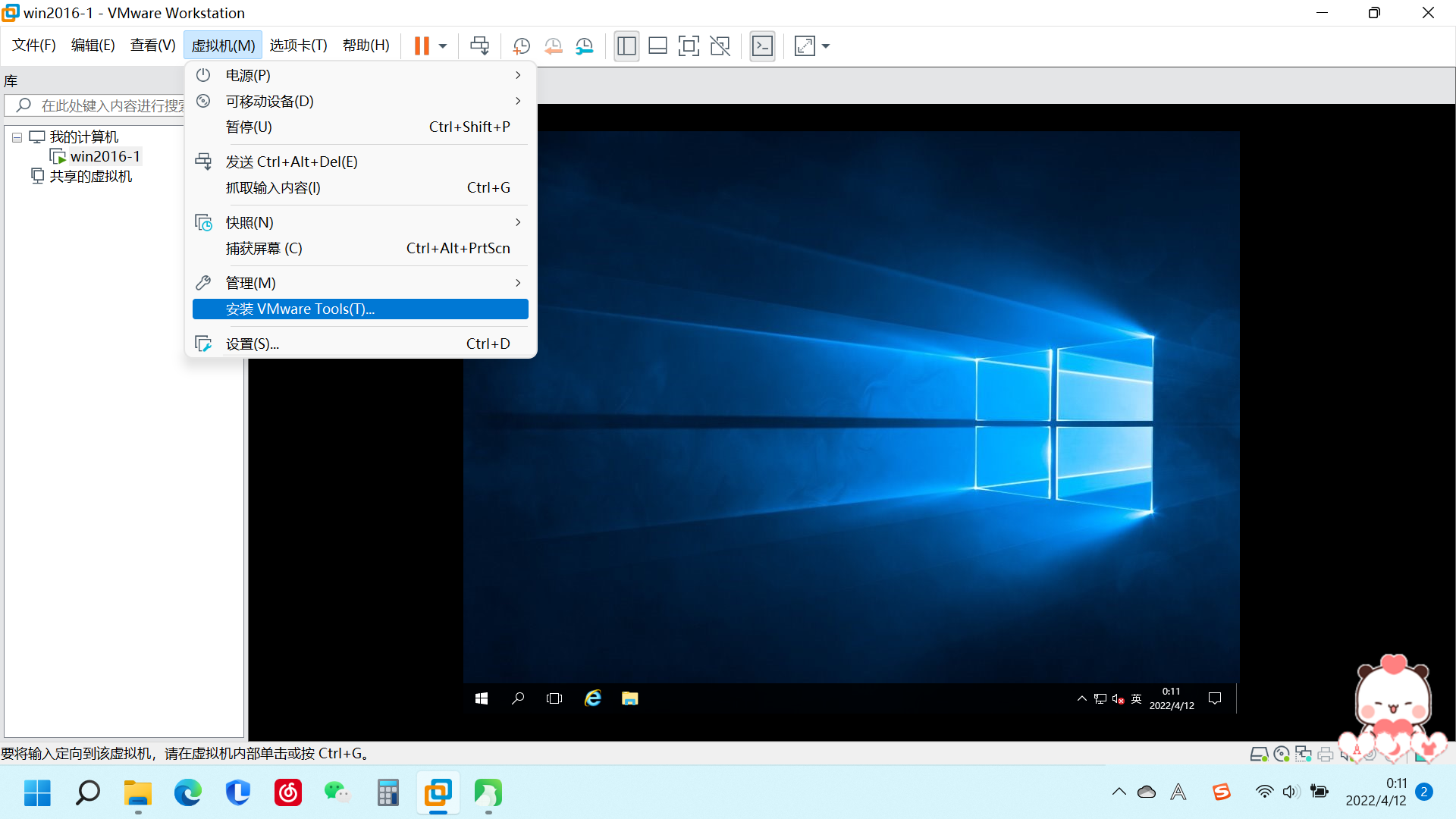Viewport: 1456px width, 819px height.
Task: Select 捕获屏幕 (C) menu item
Action: pos(360,248)
